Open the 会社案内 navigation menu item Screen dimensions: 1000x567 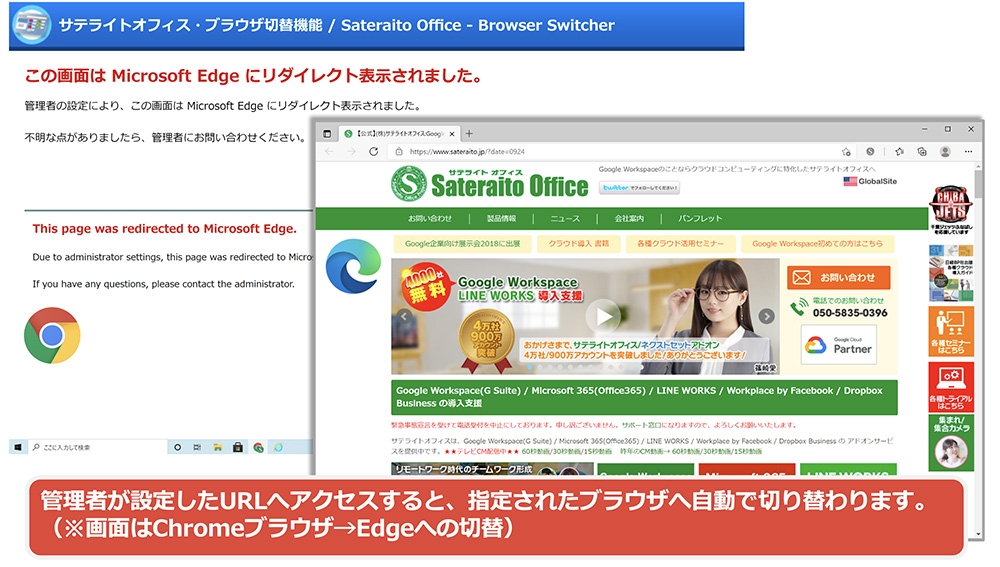coord(629,219)
